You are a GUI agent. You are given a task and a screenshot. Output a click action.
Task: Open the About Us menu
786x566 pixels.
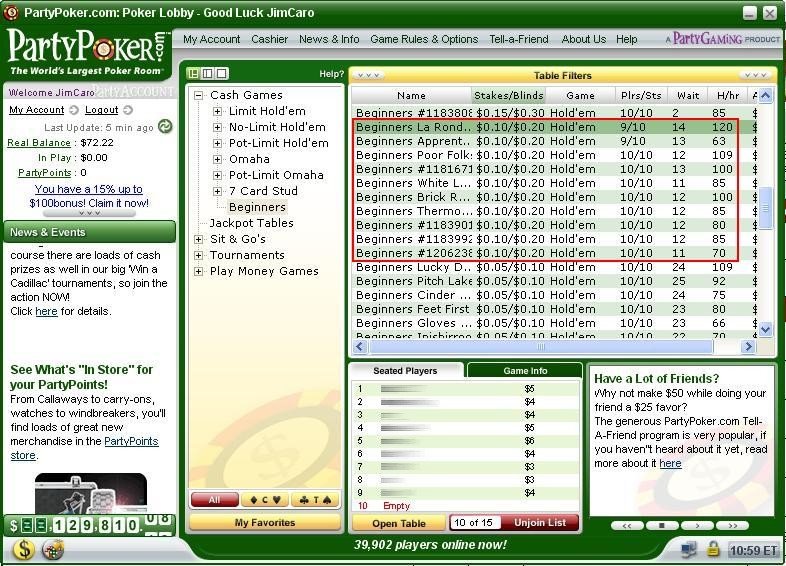click(583, 39)
